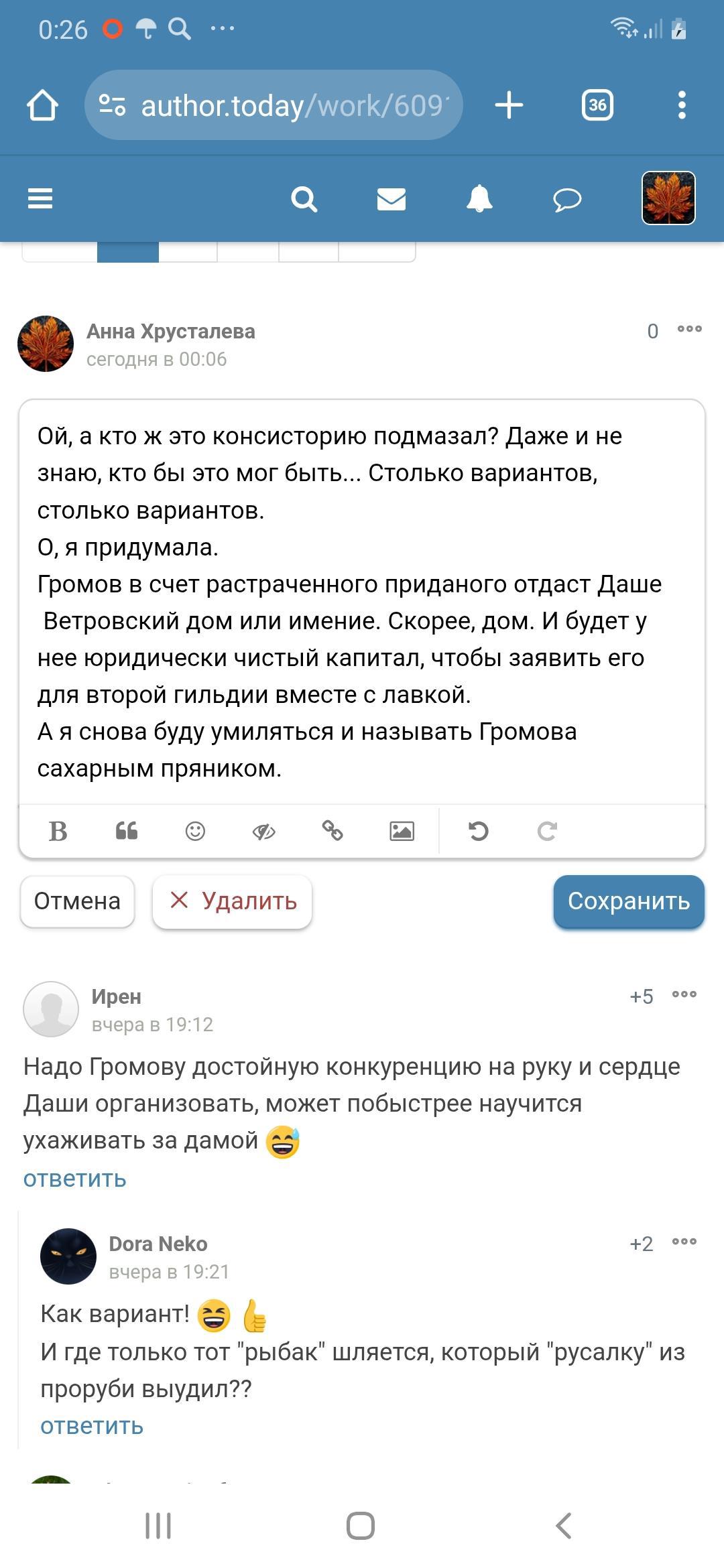Screen dimensions: 724x1568
Task: Toggle the spoiler hidden-text eye icon
Action: coord(263,831)
